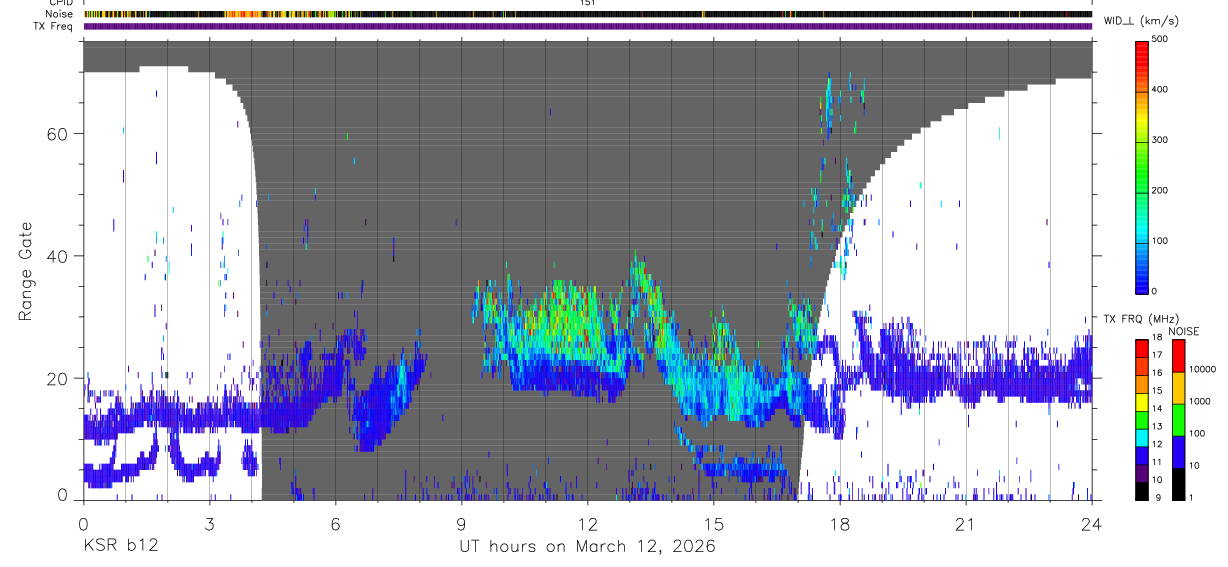Click the Noise strip above the plot
This screenshot has height=567, width=1228.
coord(587,14)
